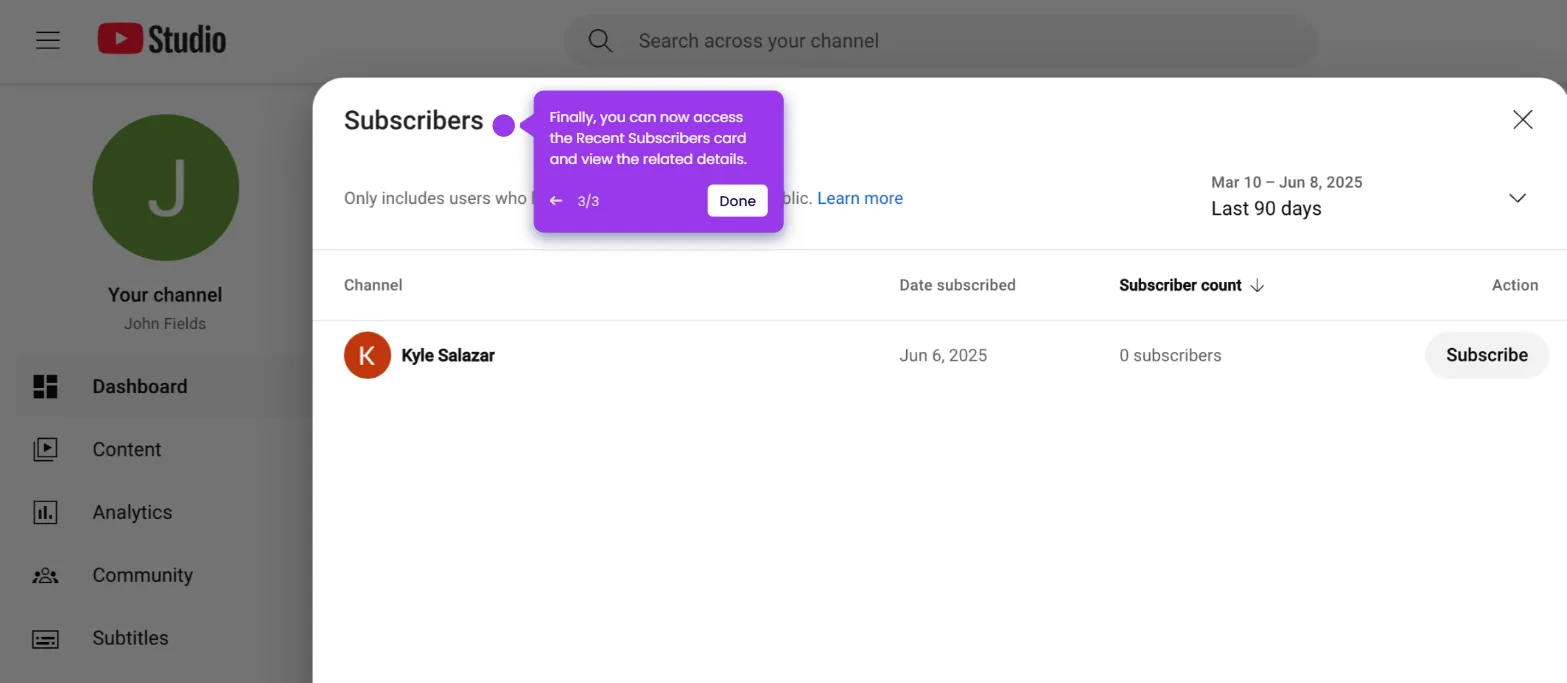Focus the 'Search across your channel' field
The width and height of the screenshot is (1567, 683).
pyautogui.click(x=940, y=41)
